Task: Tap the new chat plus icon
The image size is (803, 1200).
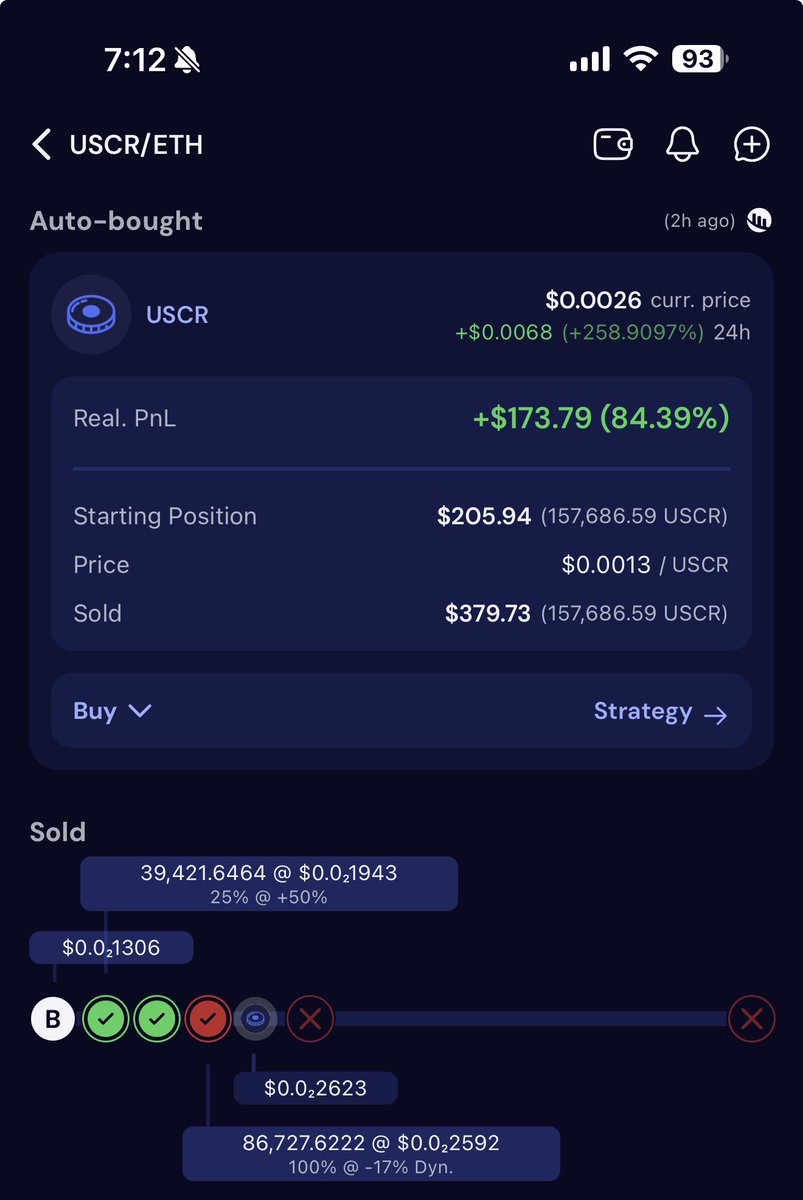Action: [x=751, y=145]
